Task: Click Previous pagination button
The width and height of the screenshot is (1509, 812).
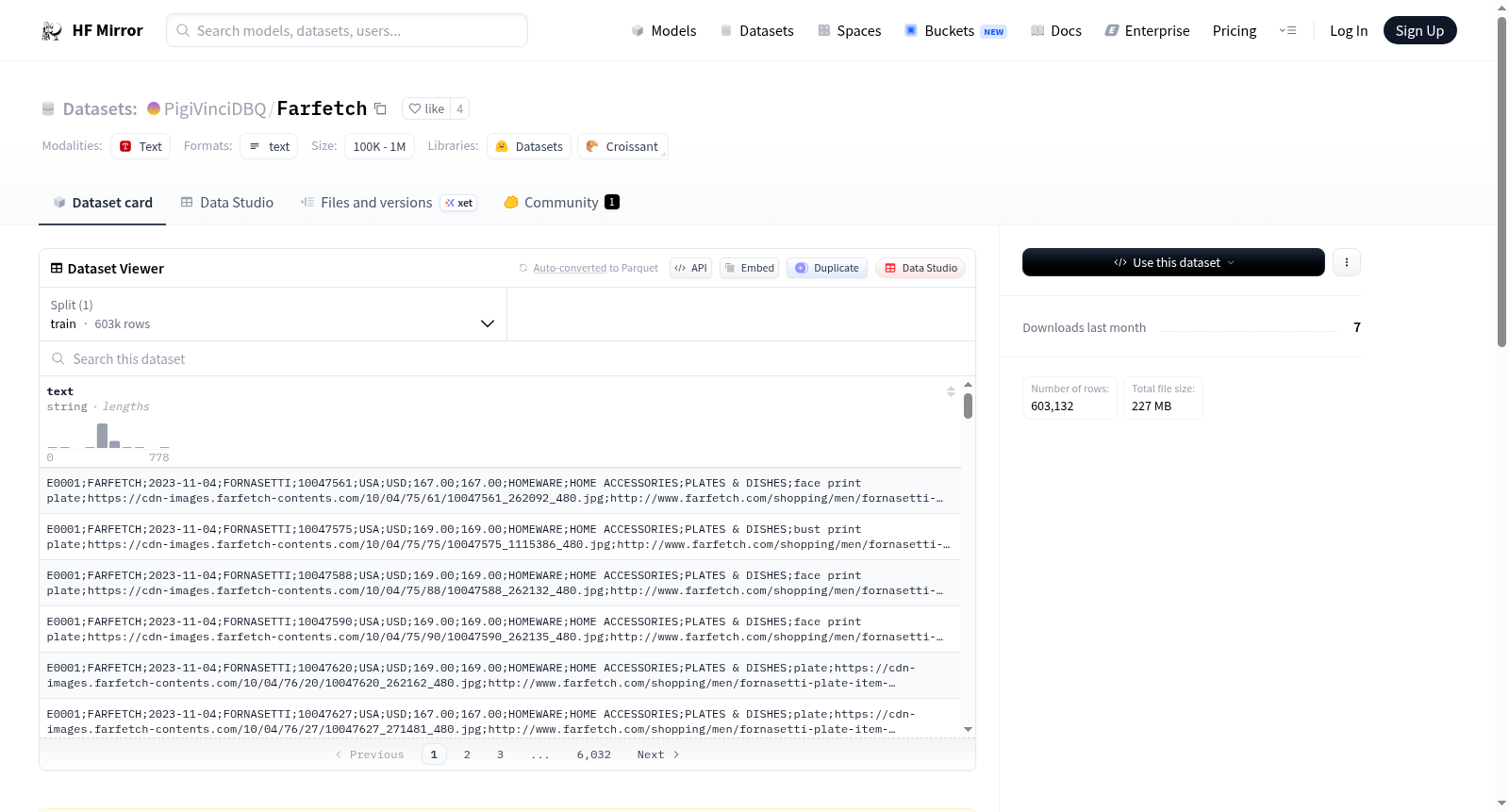Action: (x=370, y=754)
